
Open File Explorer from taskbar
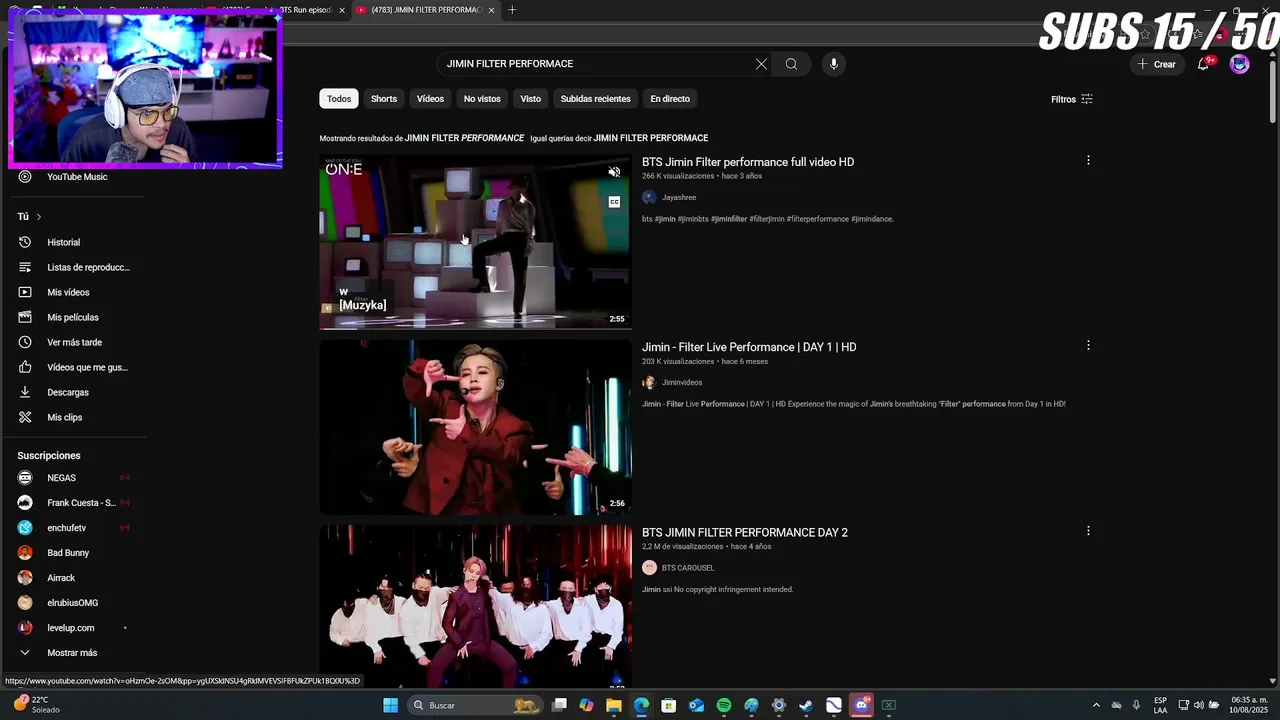point(614,705)
